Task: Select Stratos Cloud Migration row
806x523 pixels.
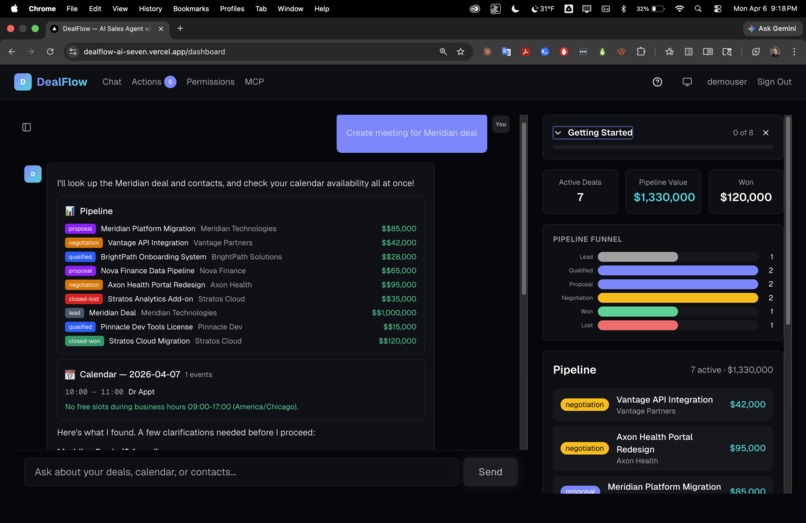Action: click(x=241, y=341)
